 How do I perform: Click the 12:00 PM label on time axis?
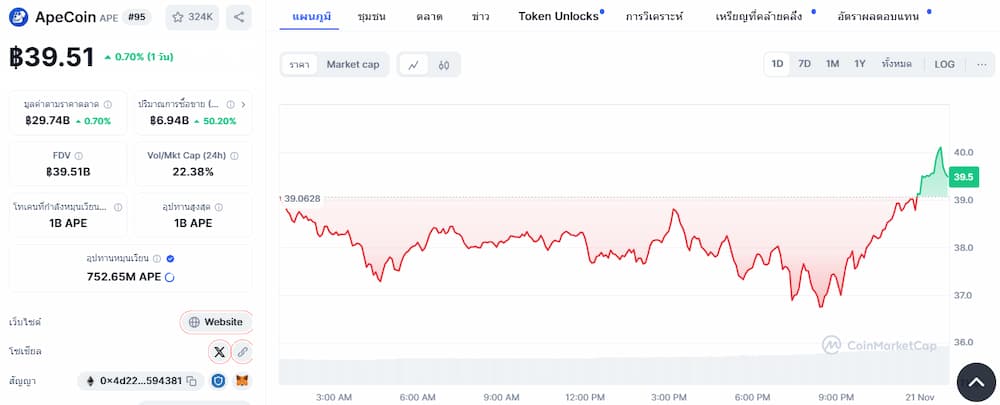[585, 397]
